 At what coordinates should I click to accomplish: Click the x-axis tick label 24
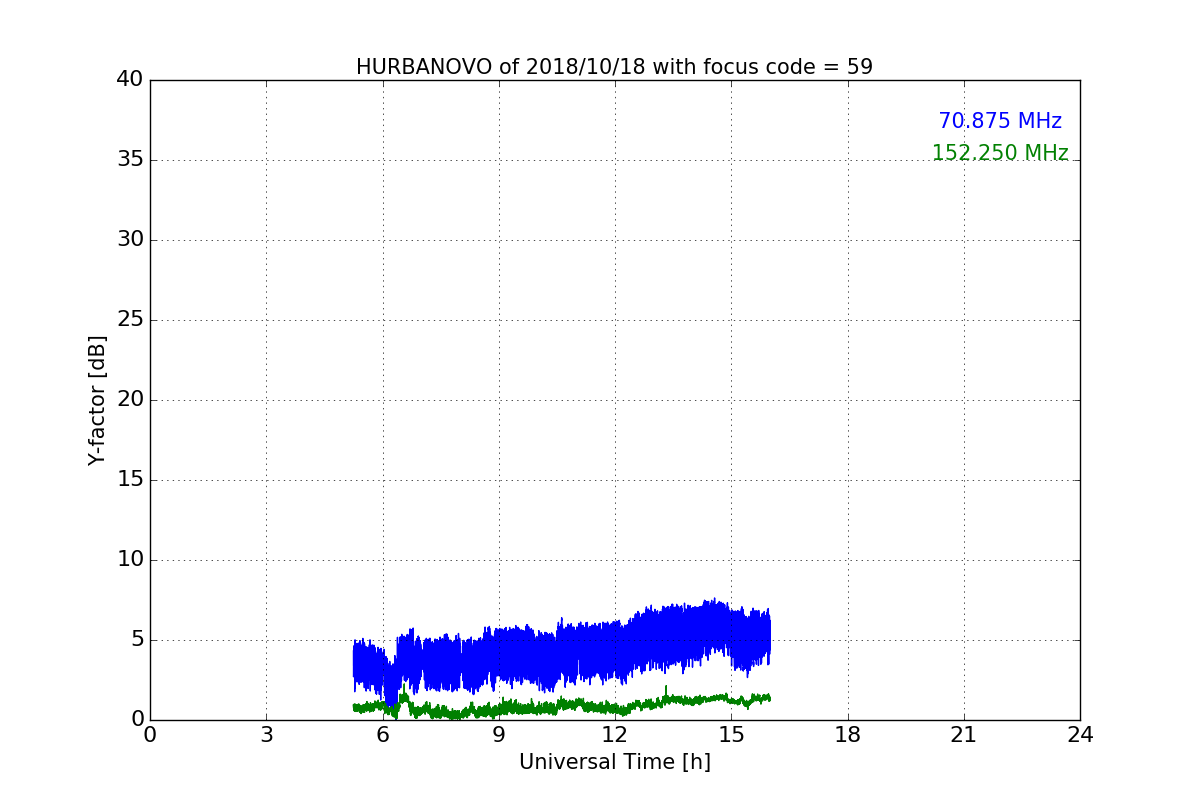click(1079, 735)
